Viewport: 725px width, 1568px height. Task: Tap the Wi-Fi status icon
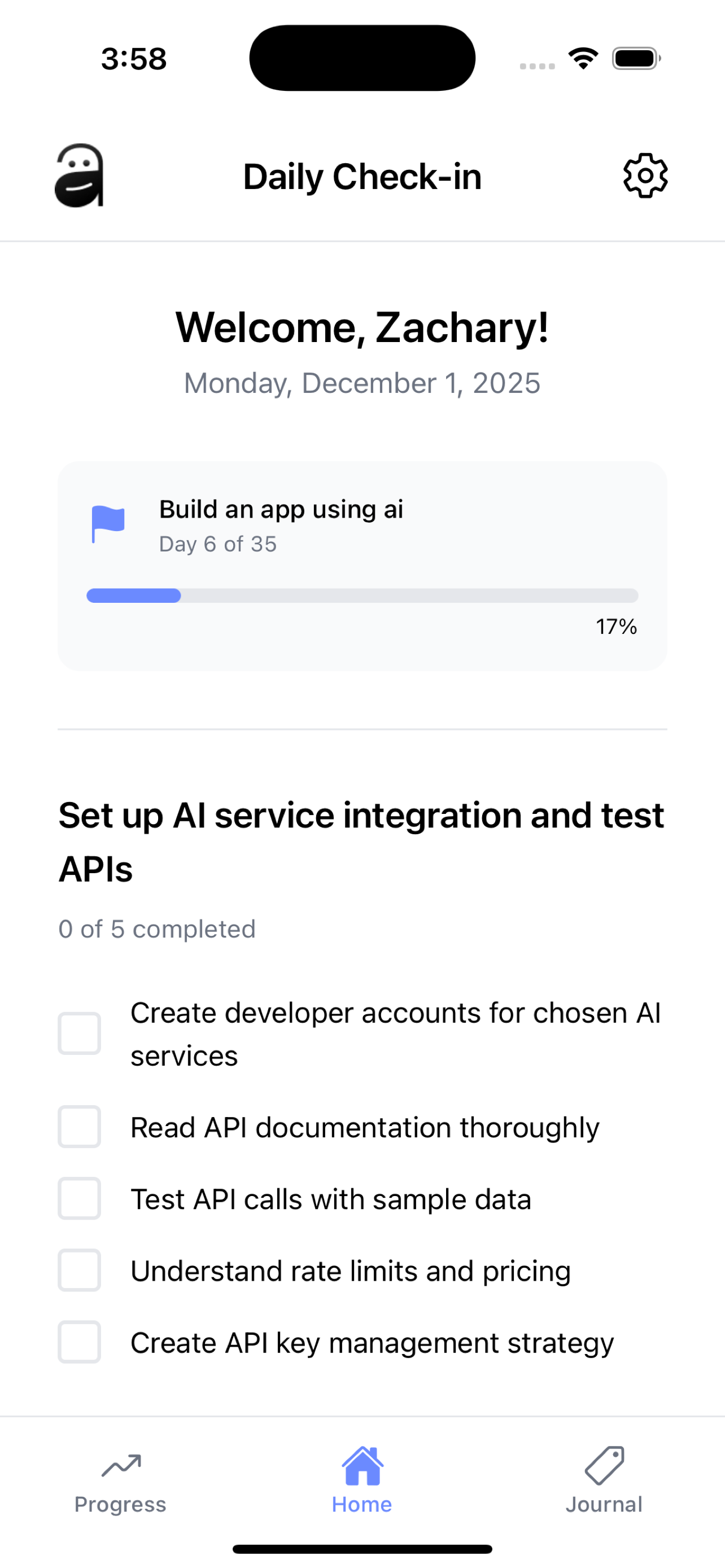tap(583, 59)
